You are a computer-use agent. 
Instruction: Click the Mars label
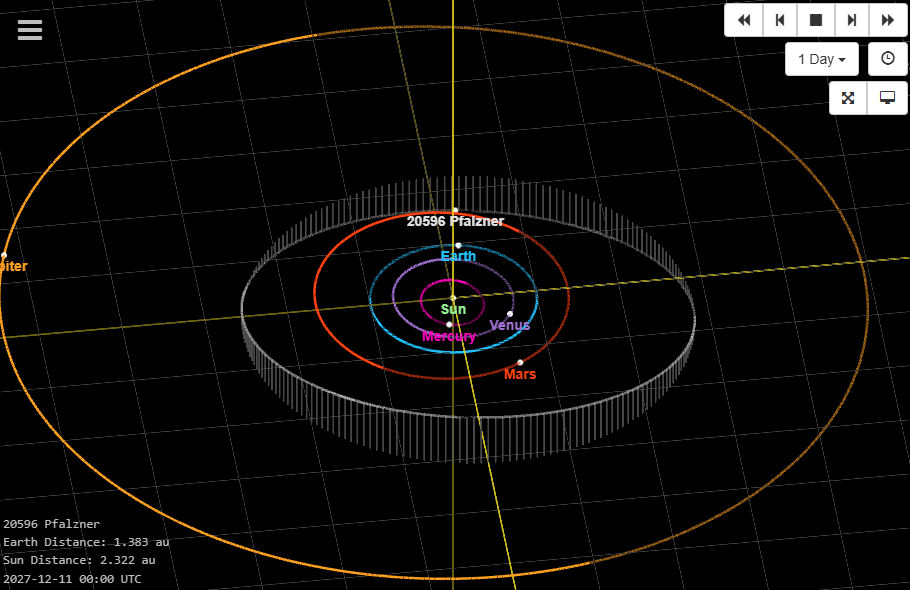pos(520,374)
